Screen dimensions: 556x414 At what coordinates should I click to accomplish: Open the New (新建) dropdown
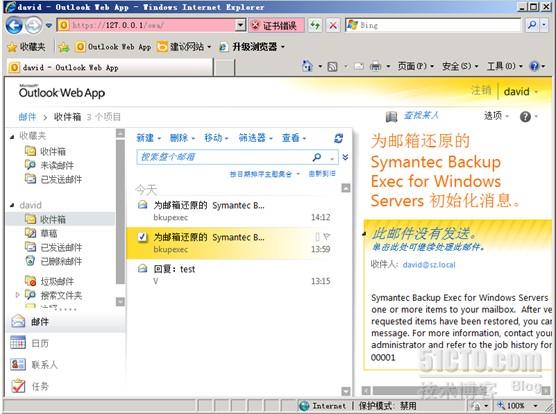[x=149, y=138]
